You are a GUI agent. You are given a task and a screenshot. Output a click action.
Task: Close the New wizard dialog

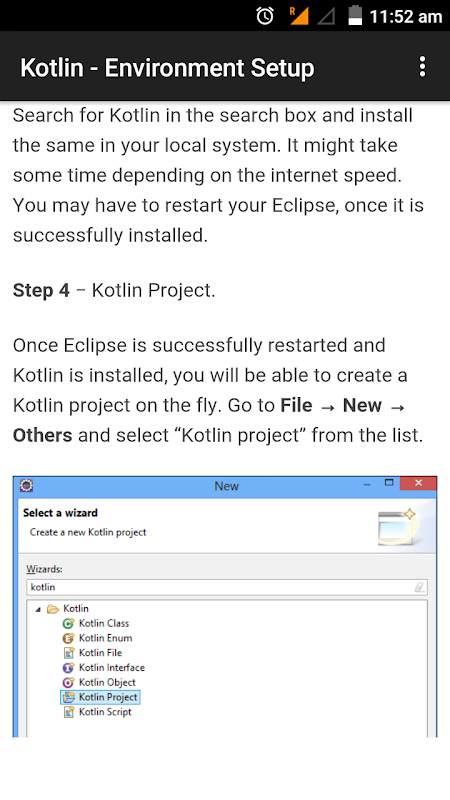point(418,483)
